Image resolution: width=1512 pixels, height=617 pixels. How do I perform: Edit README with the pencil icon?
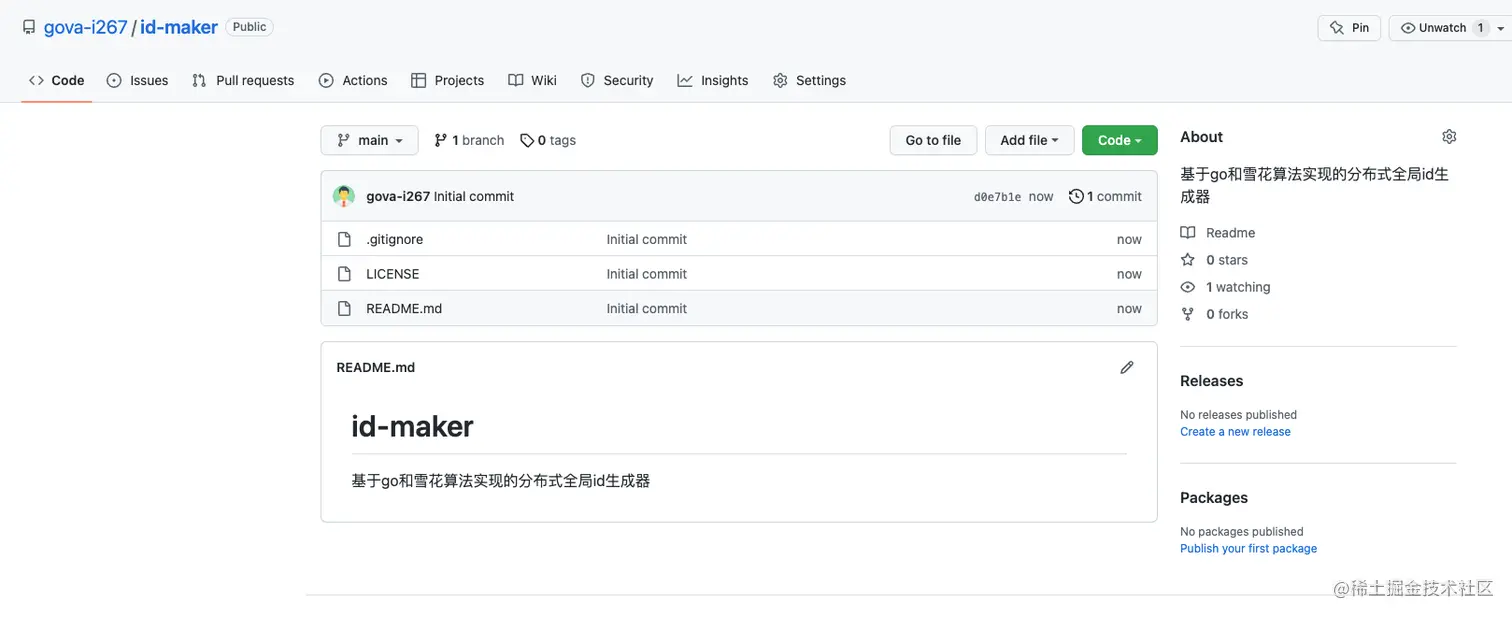pos(1127,367)
